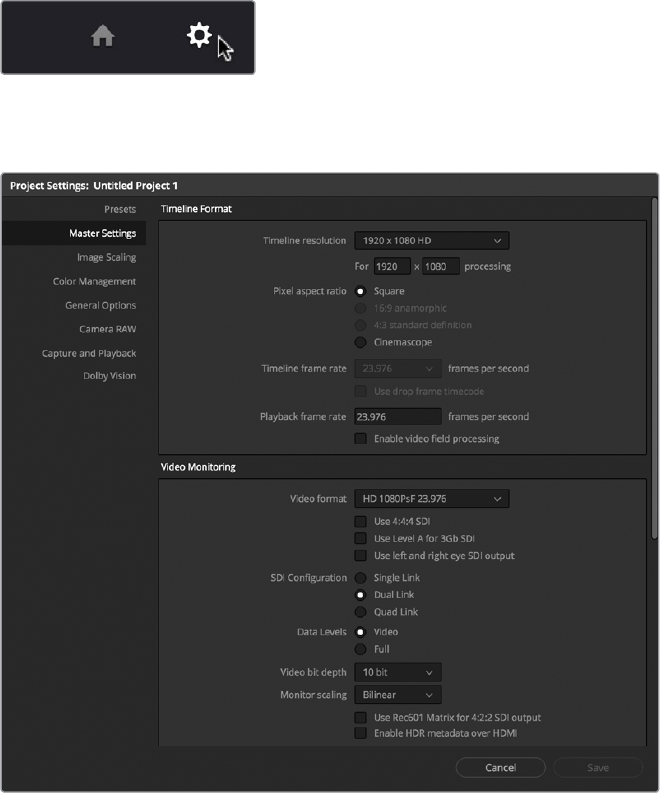
Task: Expand the Video format dropdown
Action: pos(431,499)
